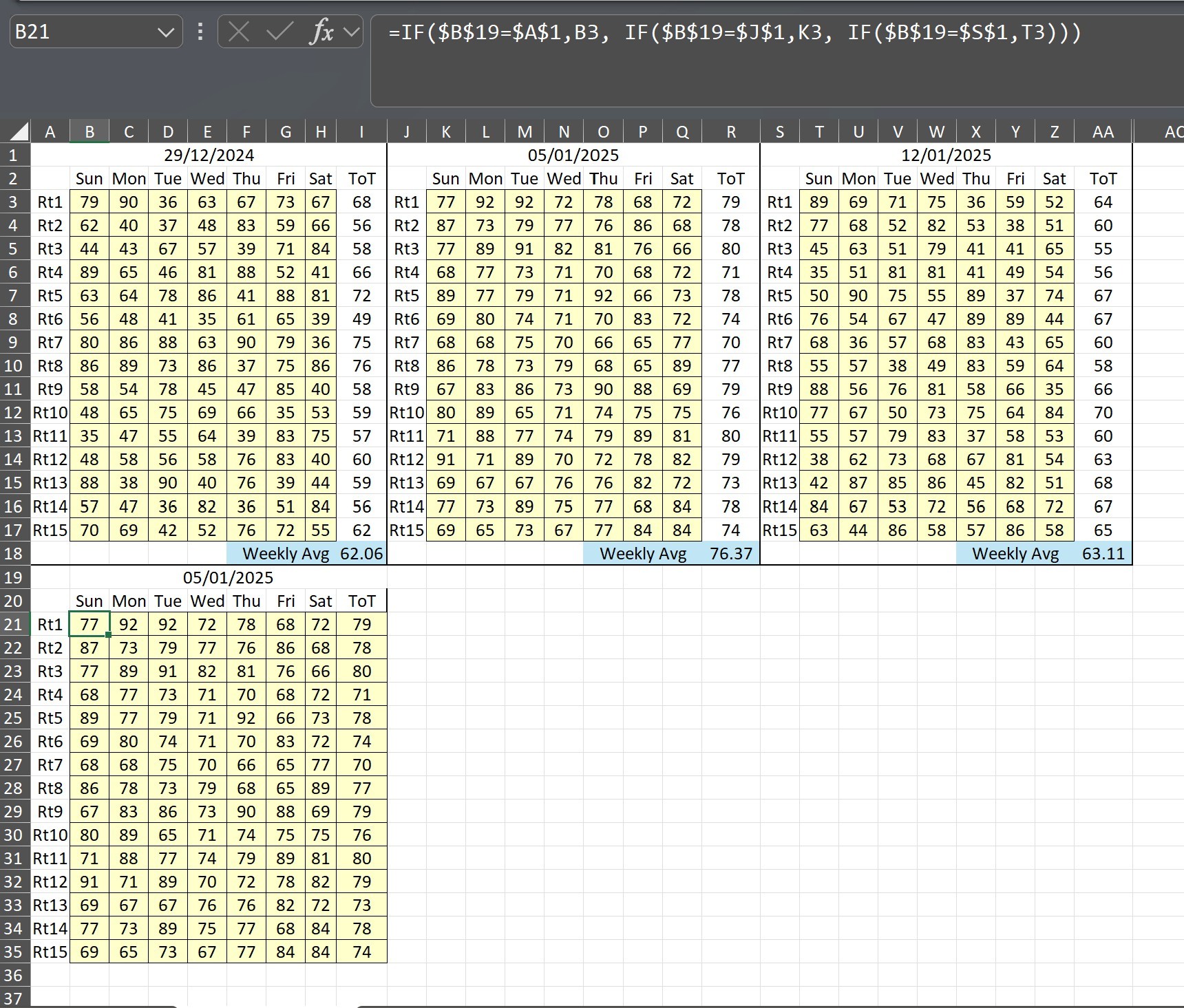Select active cell B21 containing 77

click(x=89, y=624)
